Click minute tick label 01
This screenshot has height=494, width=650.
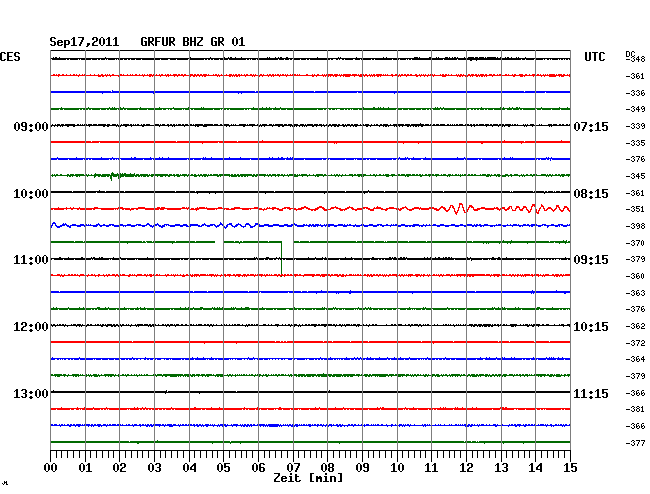[x=85, y=468]
